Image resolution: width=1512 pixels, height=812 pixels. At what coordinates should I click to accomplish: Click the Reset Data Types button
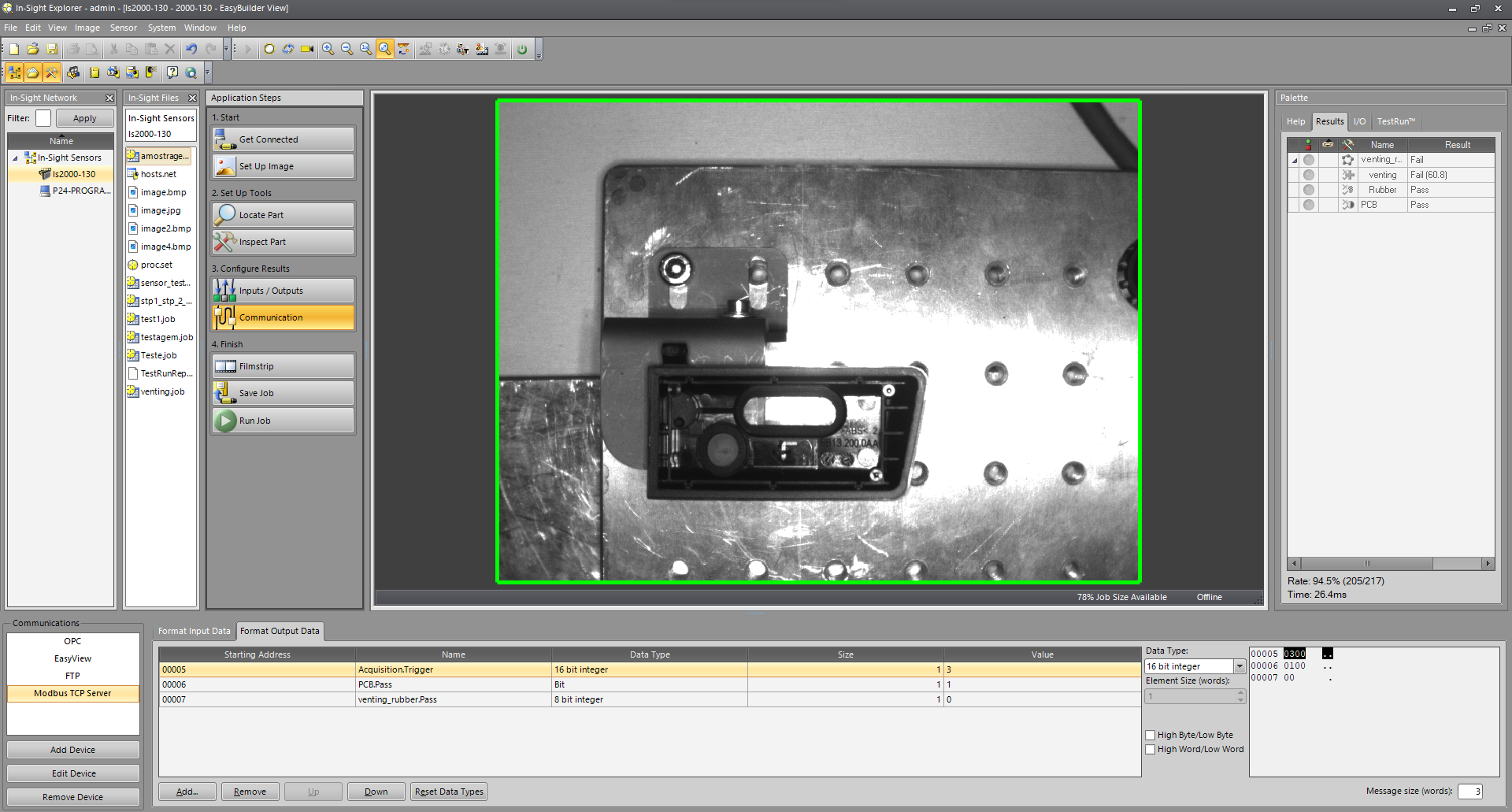click(449, 792)
